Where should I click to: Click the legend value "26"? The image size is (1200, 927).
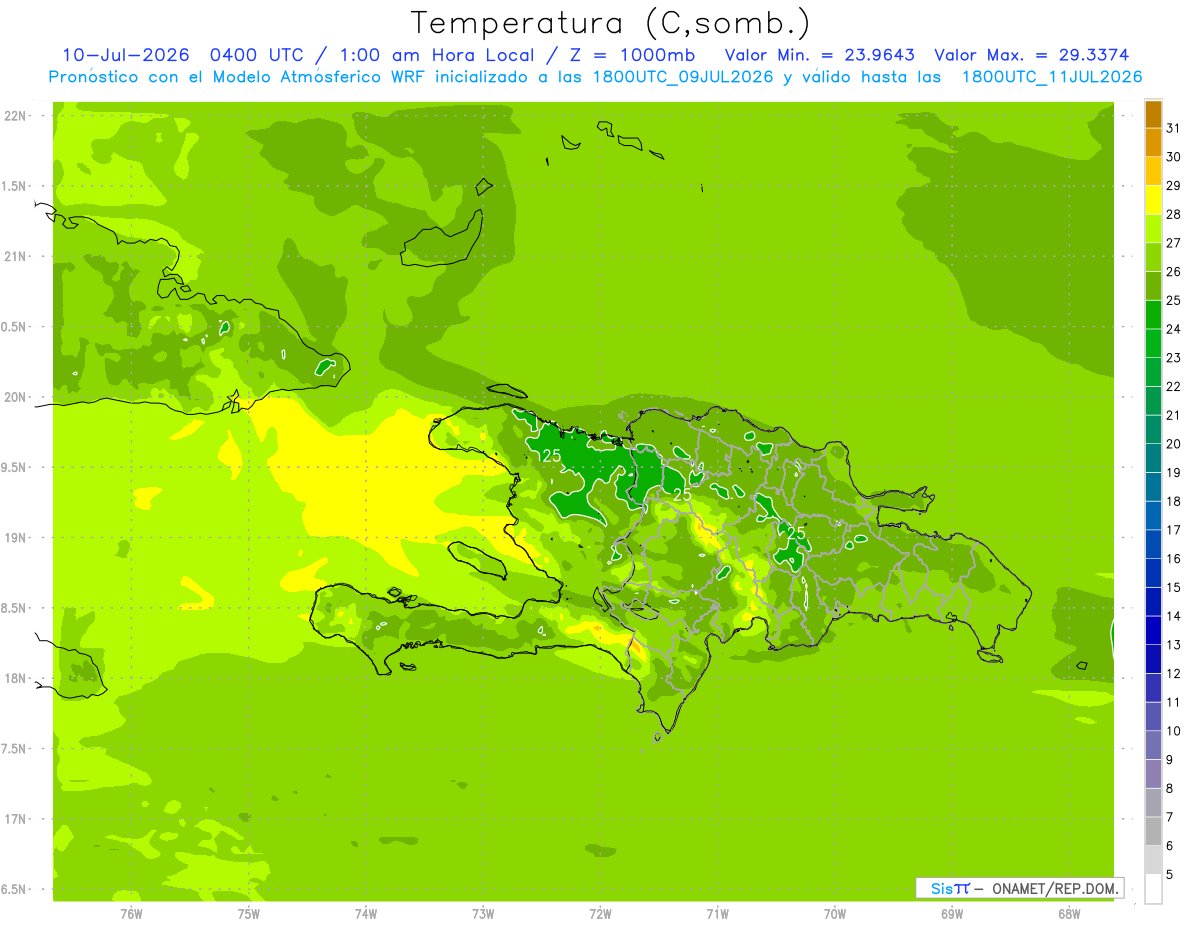(x=1174, y=272)
